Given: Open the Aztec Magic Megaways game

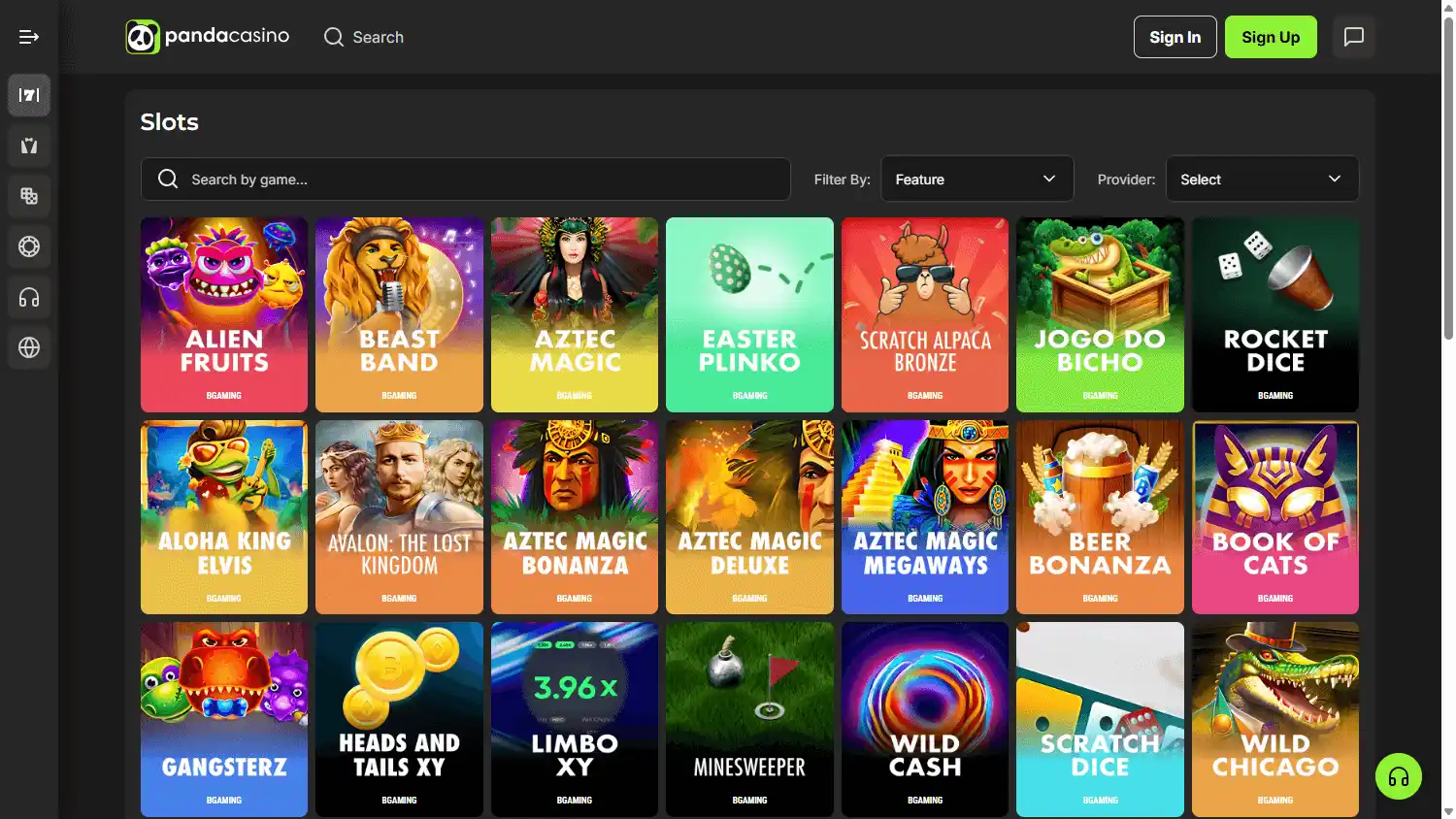Looking at the screenshot, I should point(925,517).
